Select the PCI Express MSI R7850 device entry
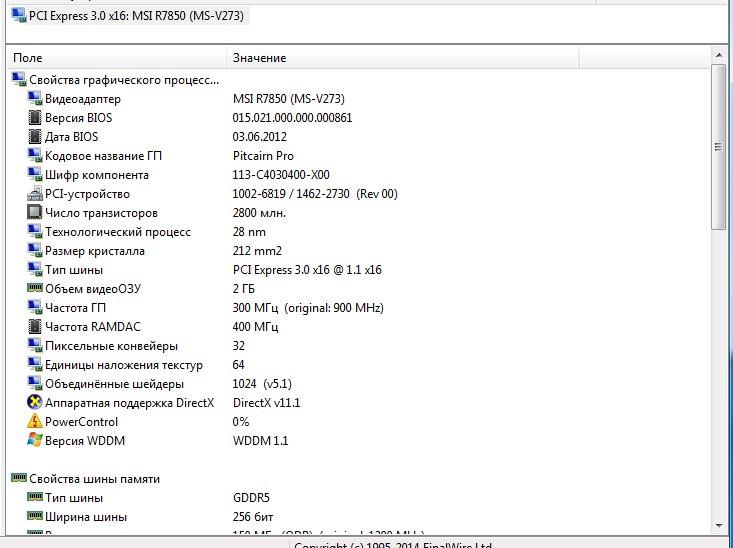The width and height of the screenshot is (733, 548). click(x=130, y=16)
